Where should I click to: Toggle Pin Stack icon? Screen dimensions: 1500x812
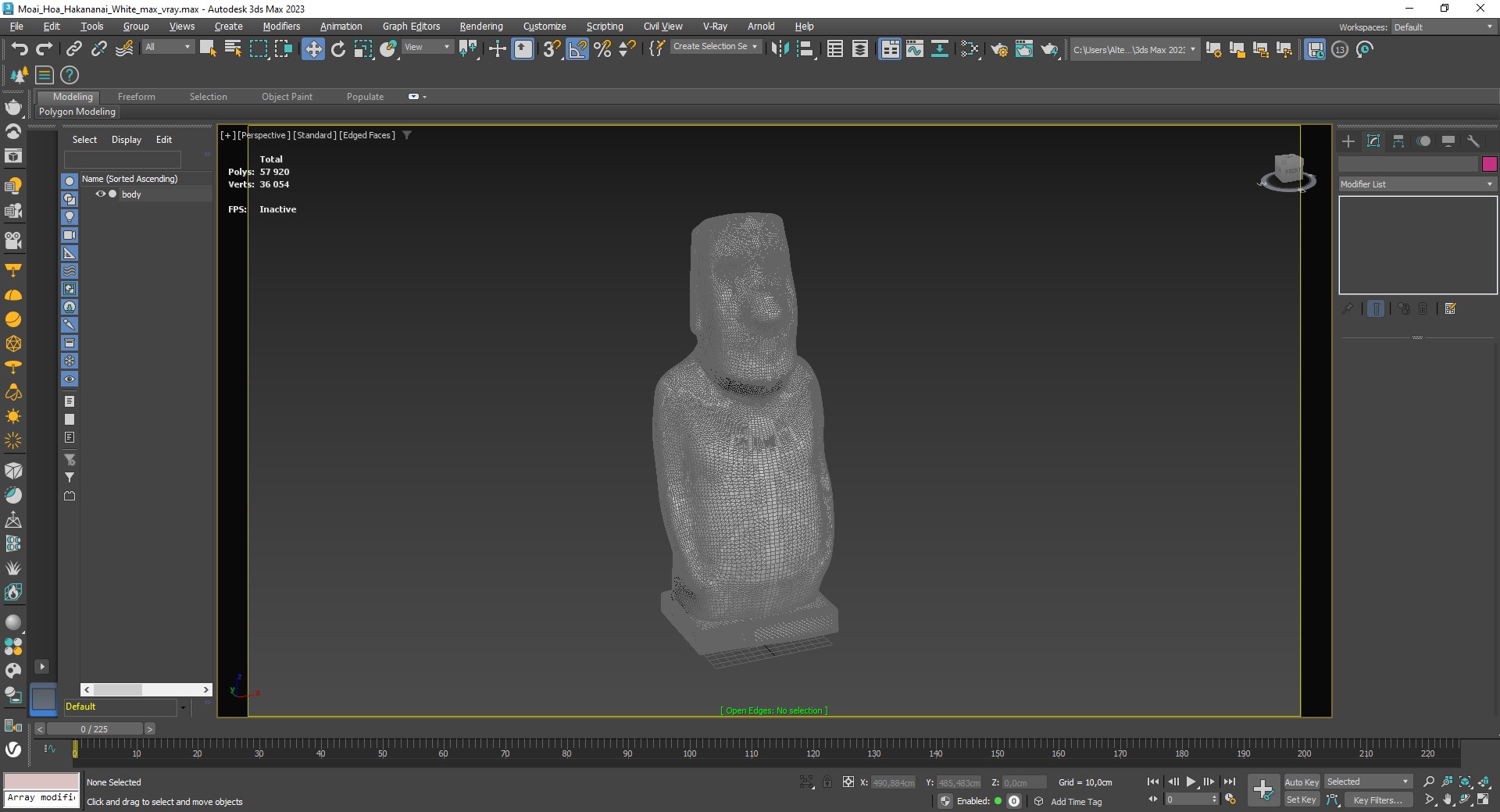[1348, 308]
